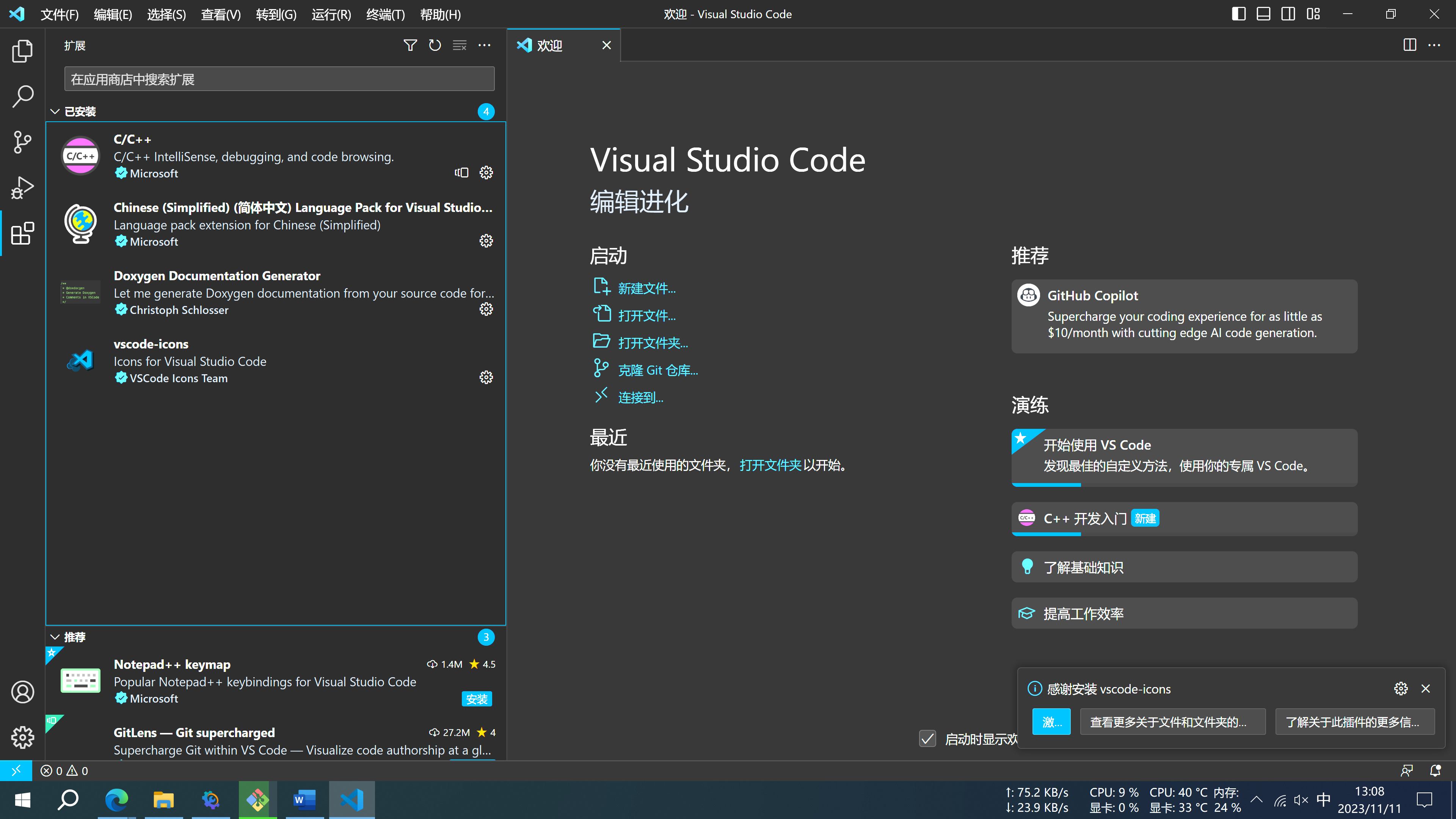Dismiss the vscode-icons notification
The height and width of the screenshot is (819, 1456).
1426,689
